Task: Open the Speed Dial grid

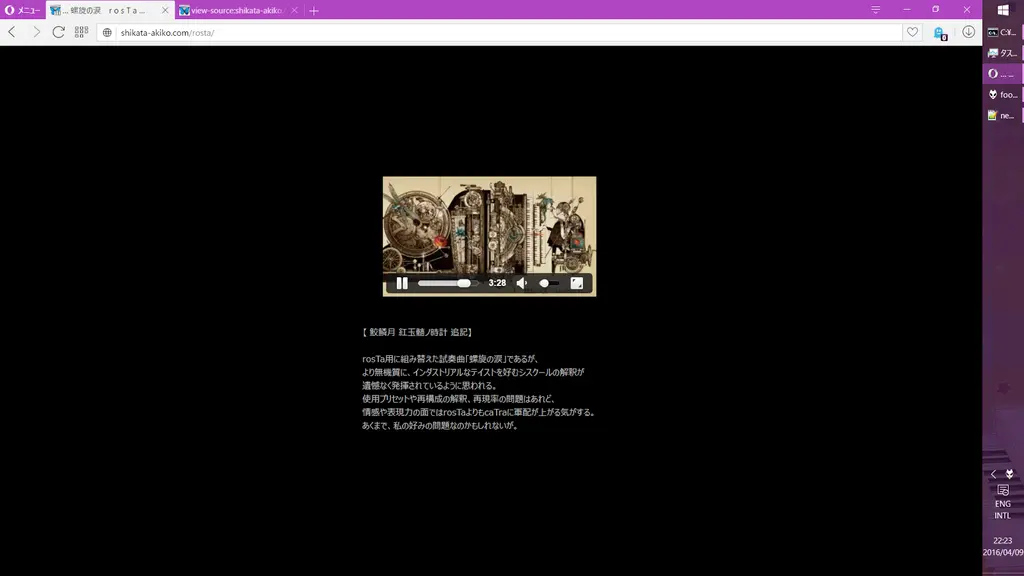Action: click(x=81, y=32)
